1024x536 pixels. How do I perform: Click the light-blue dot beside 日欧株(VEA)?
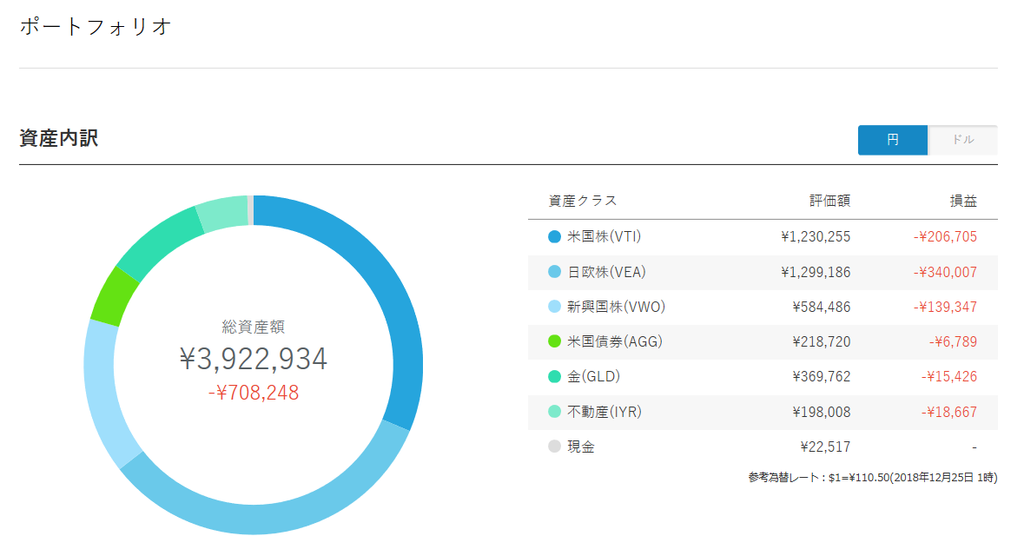coord(554,272)
